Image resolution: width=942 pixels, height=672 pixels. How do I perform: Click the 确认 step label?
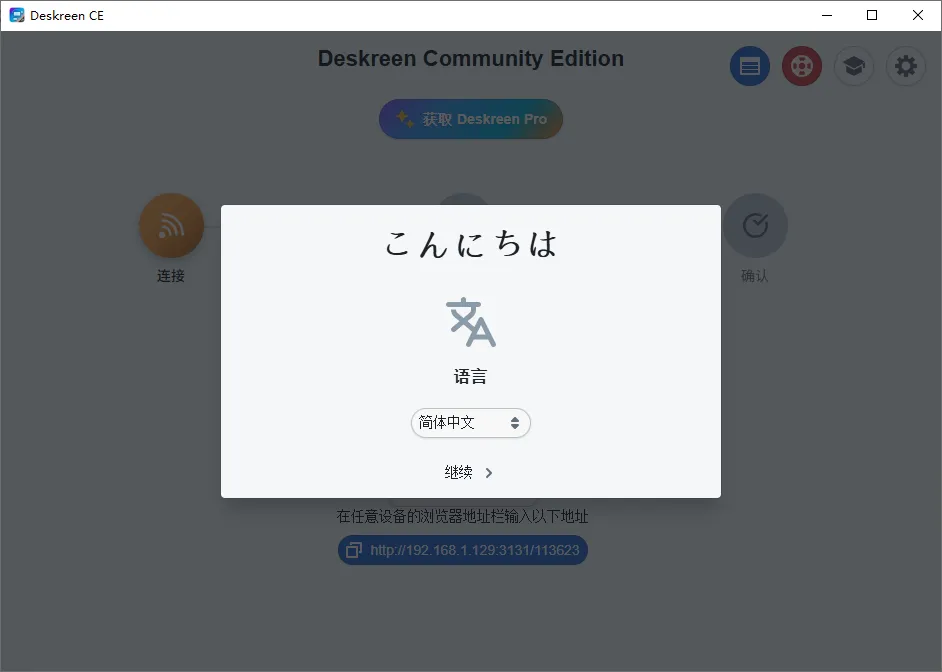tap(755, 276)
